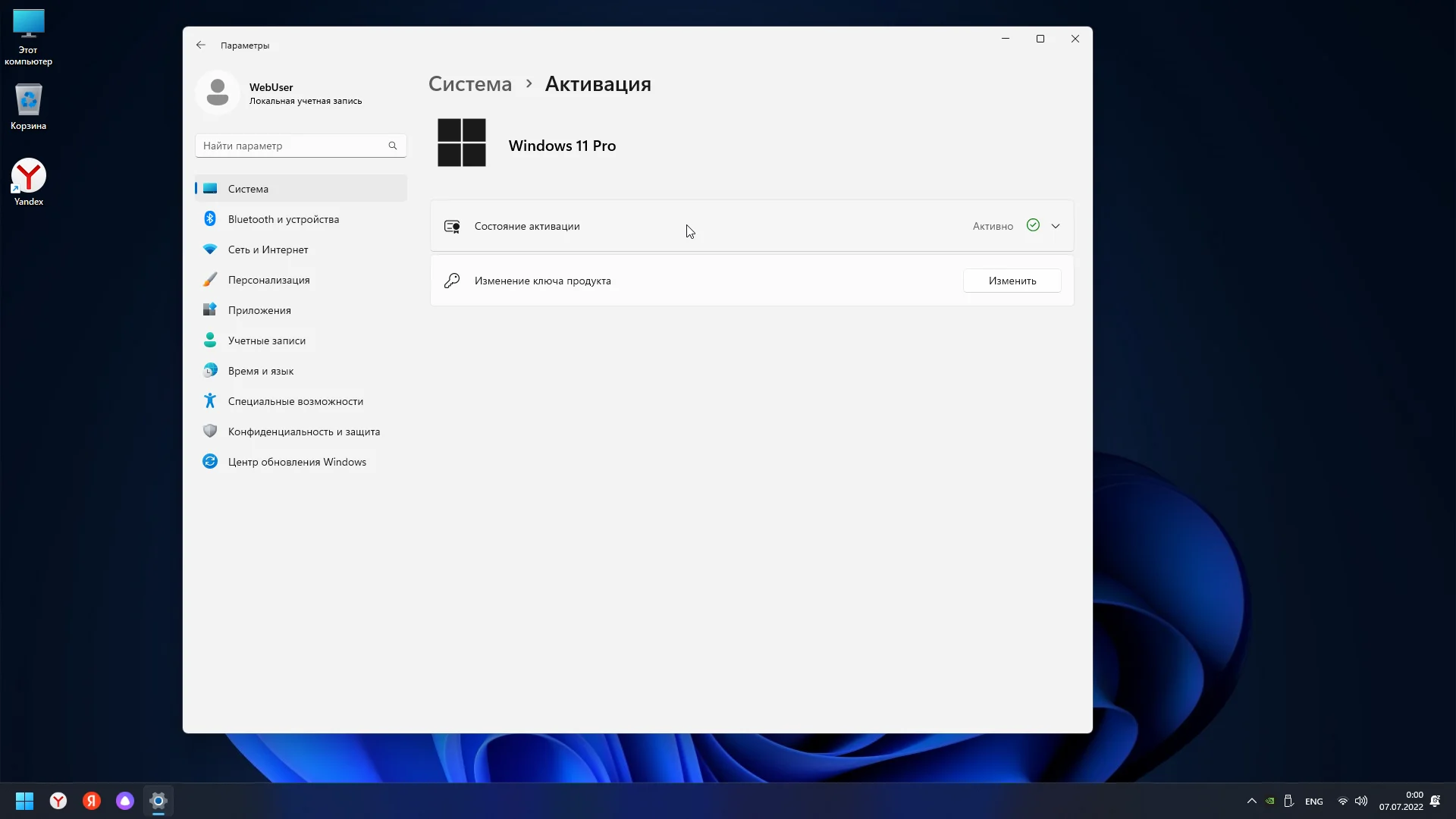Open Персонализация settings

tap(268, 280)
